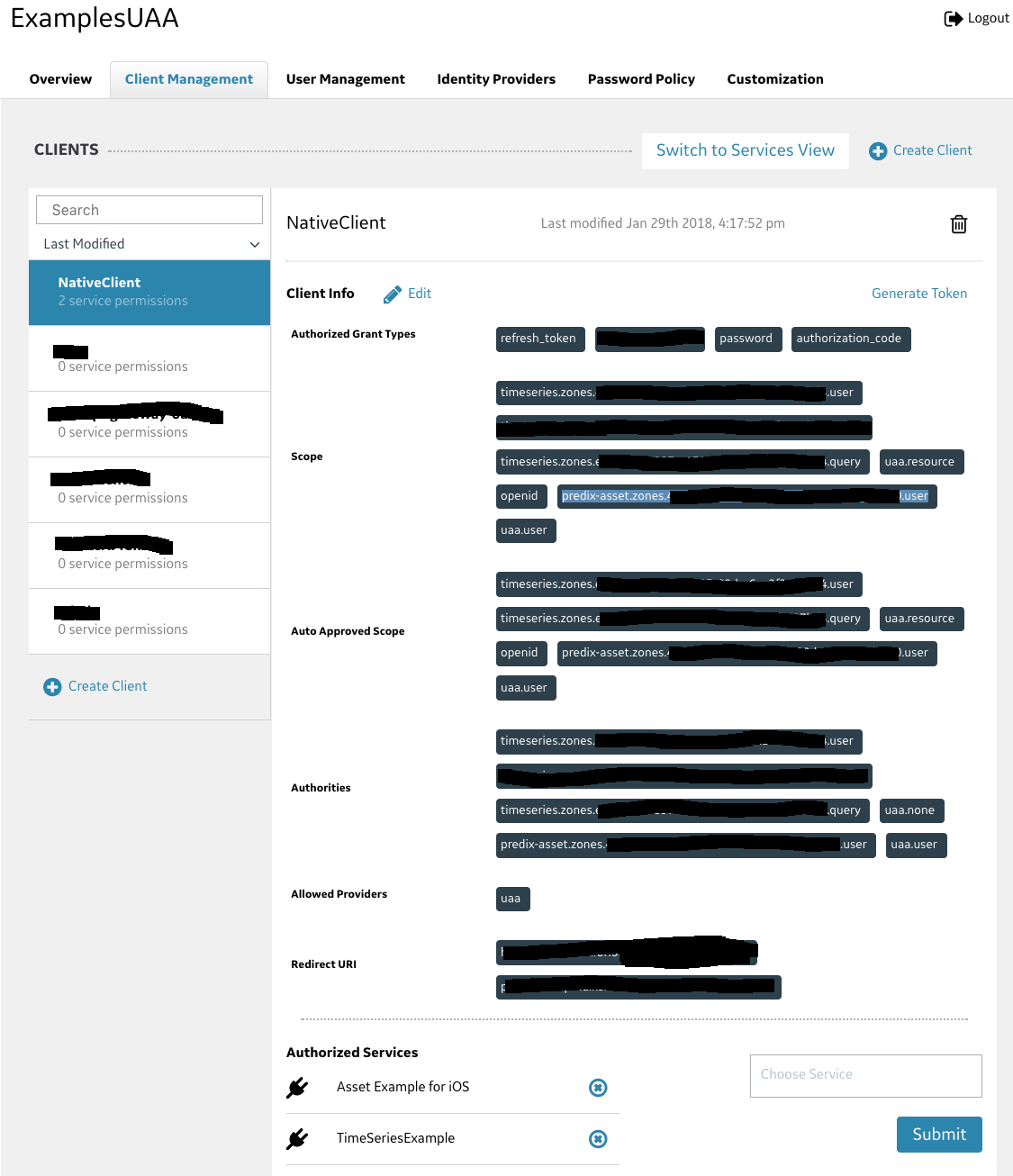Click inside the Search clients field
This screenshot has width=1013, height=1176.
click(x=149, y=209)
